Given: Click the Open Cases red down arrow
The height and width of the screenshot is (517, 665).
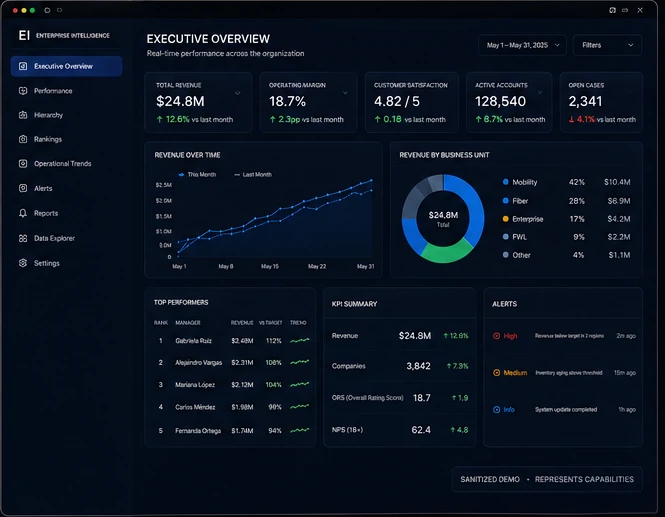Looking at the screenshot, I should pyautogui.click(x=571, y=120).
